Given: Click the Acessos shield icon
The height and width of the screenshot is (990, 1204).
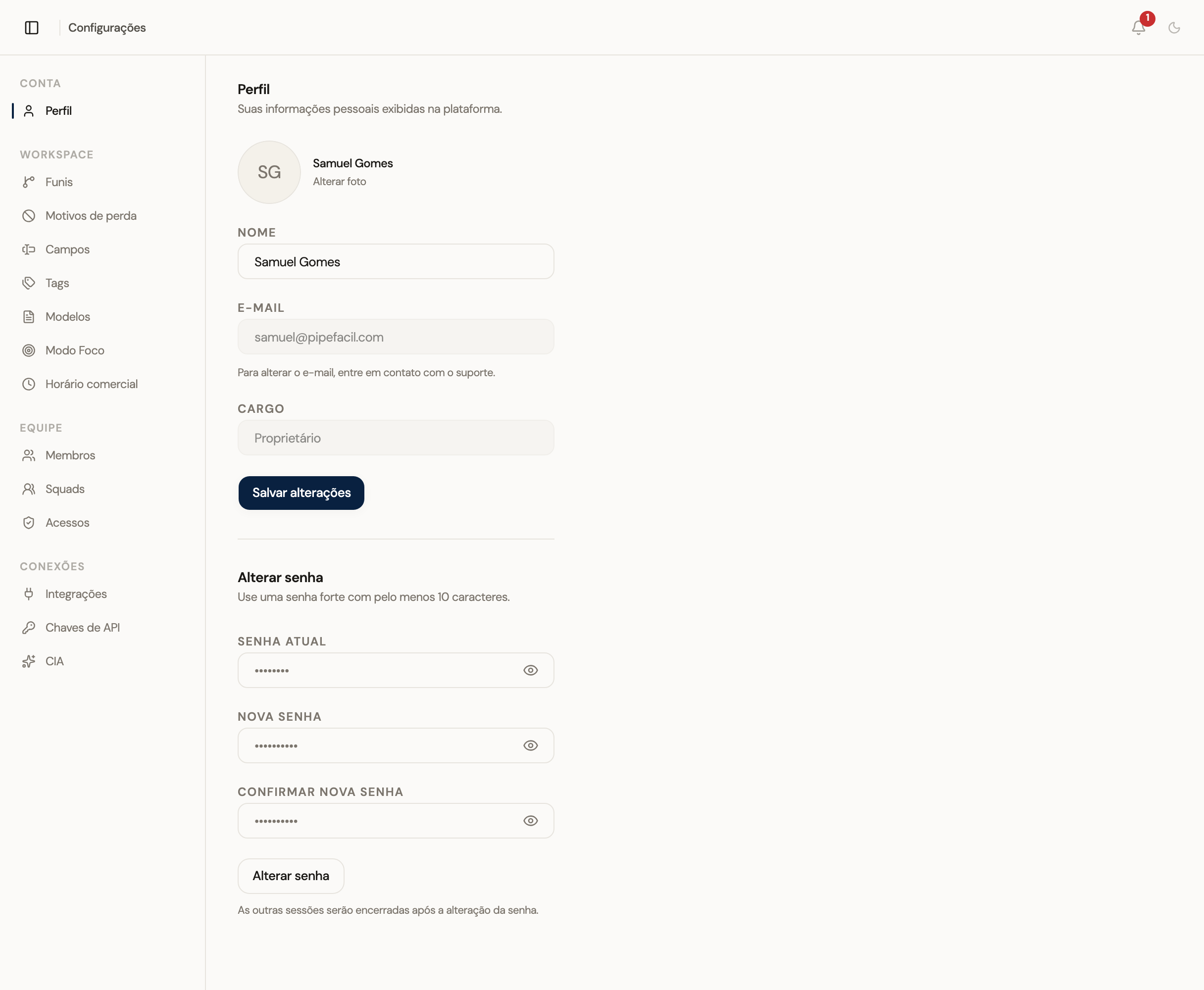Looking at the screenshot, I should pyautogui.click(x=29, y=522).
